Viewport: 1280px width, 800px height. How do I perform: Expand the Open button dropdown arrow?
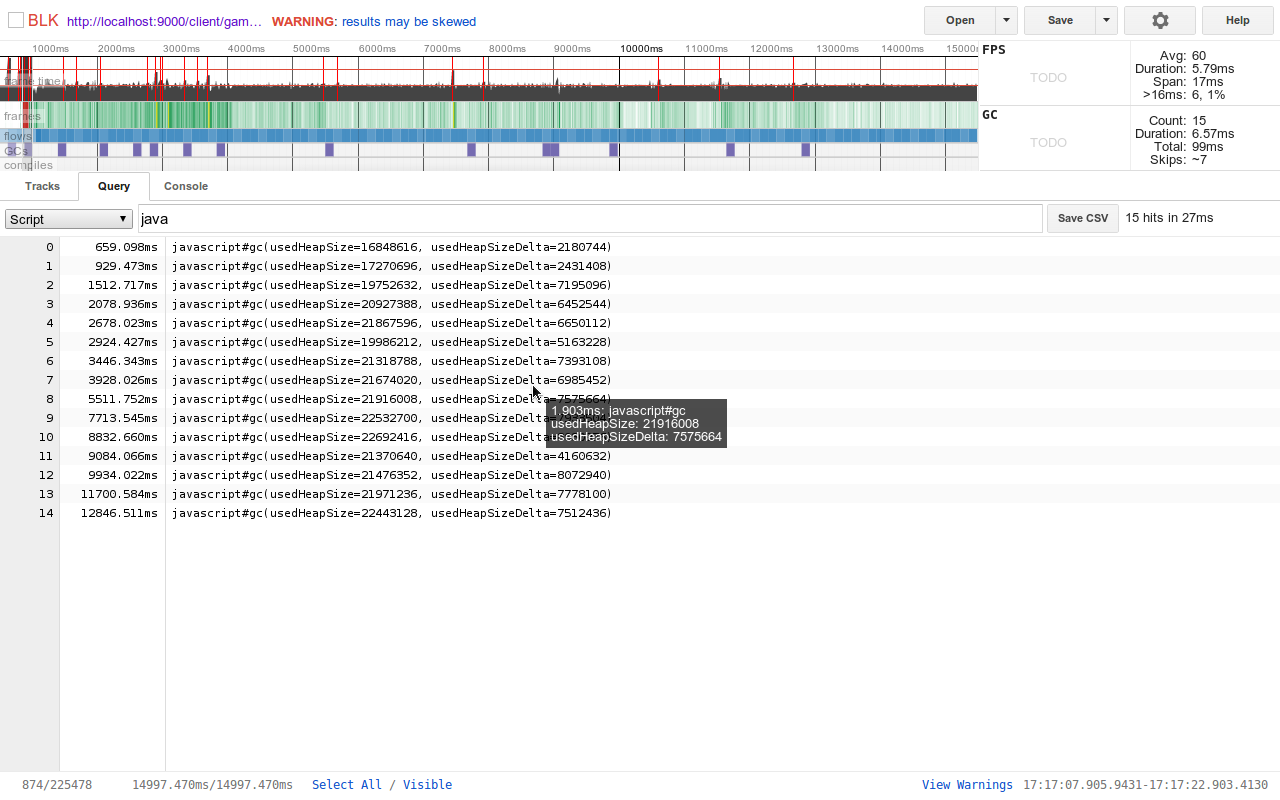(x=1007, y=20)
